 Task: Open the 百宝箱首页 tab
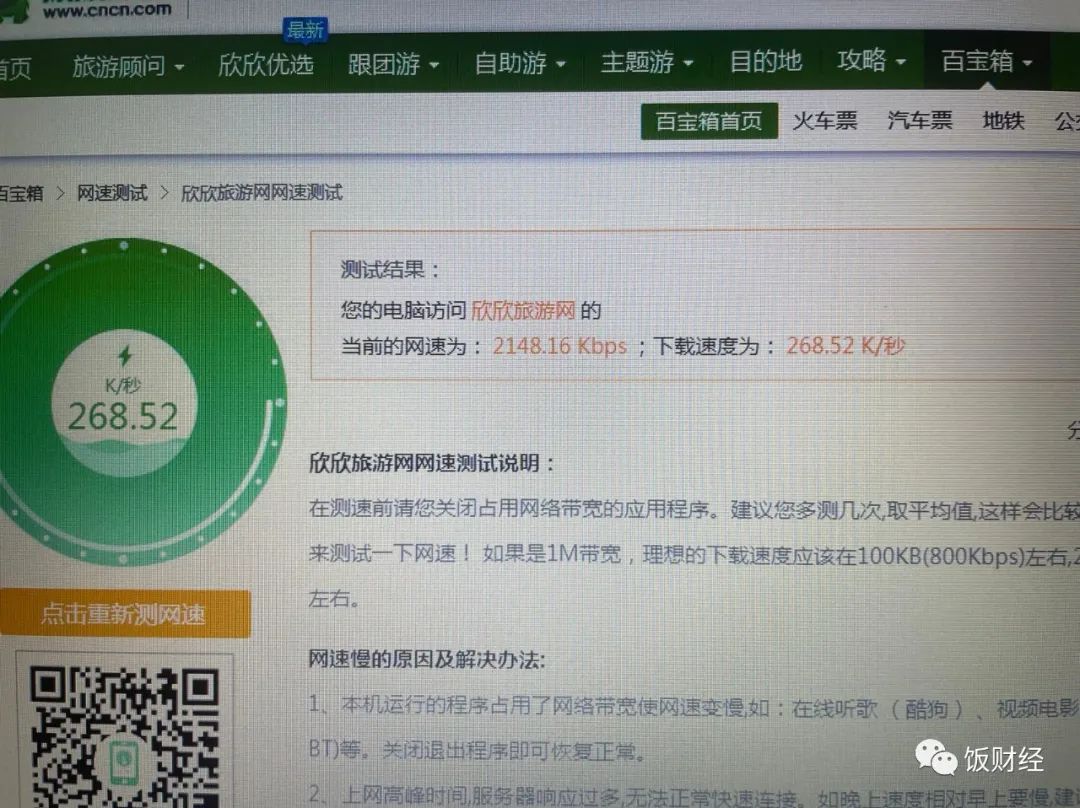click(x=710, y=120)
